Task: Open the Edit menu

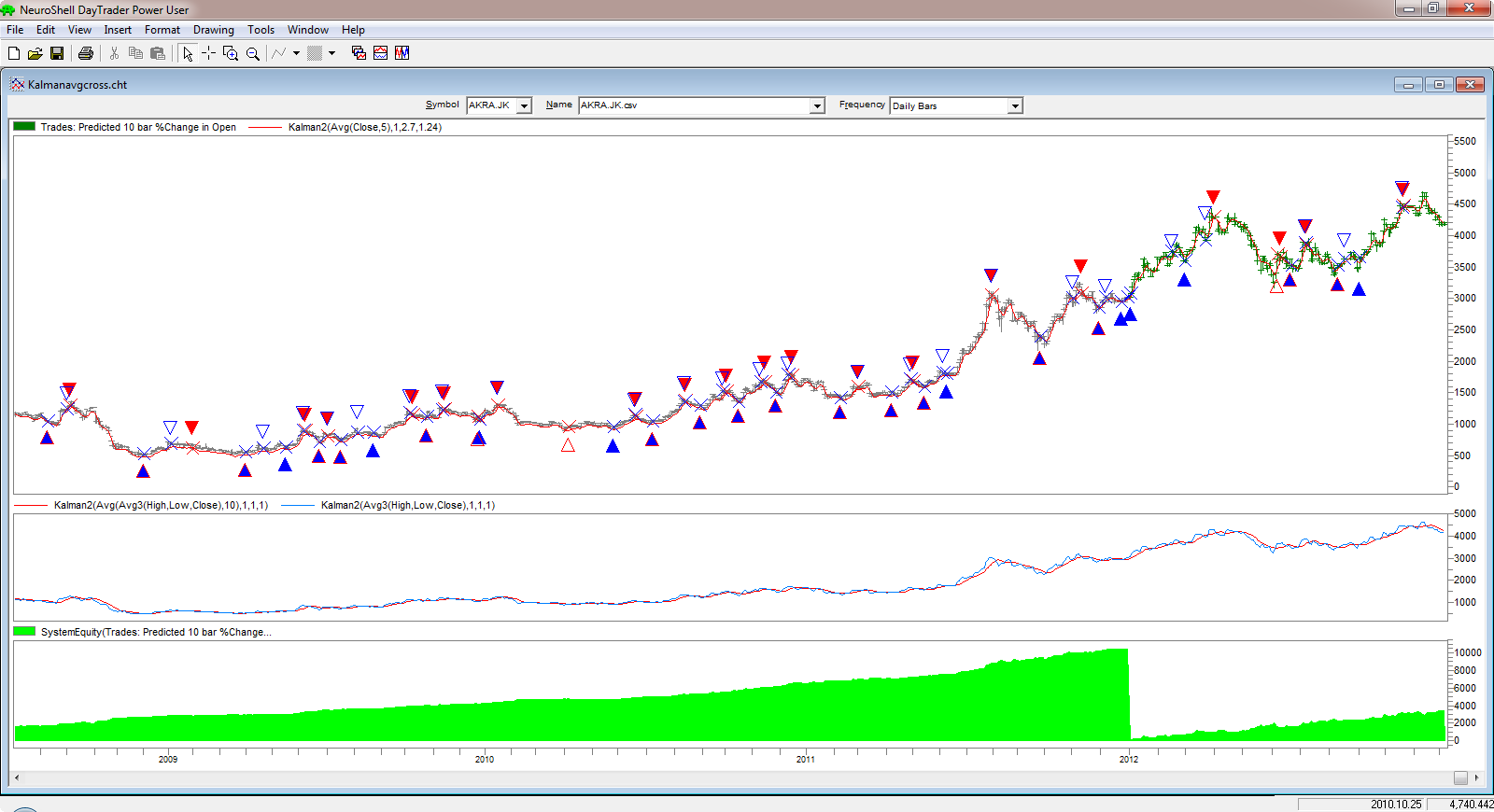Action: (x=46, y=30)
